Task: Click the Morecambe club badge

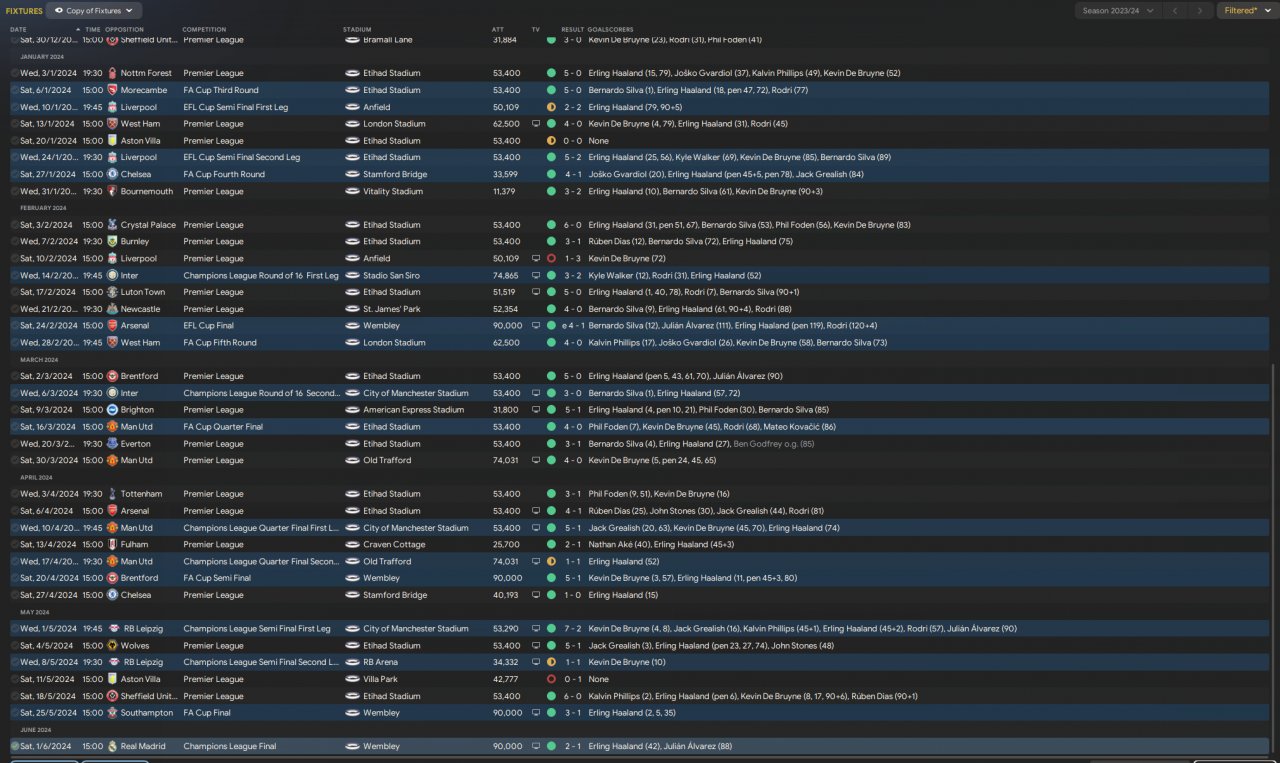Action: coord(112,90)
